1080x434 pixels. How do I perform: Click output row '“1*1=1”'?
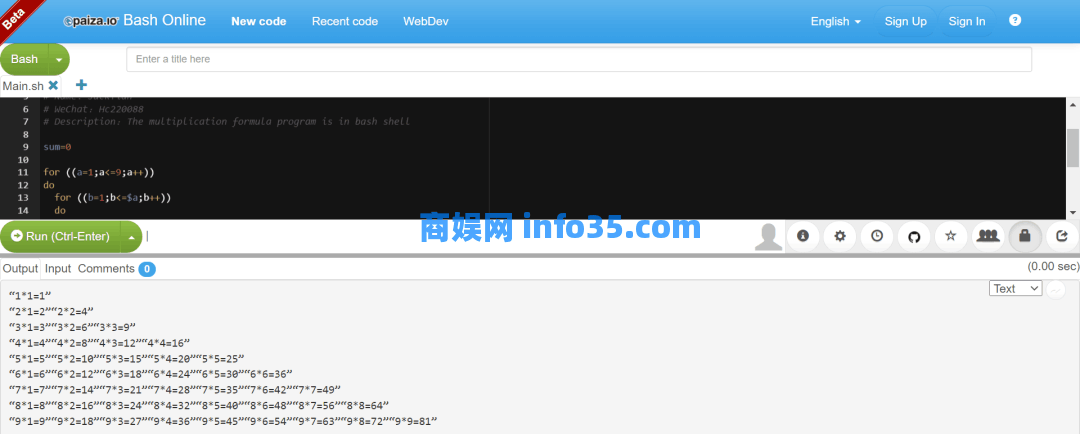click(x=30, y=296)
